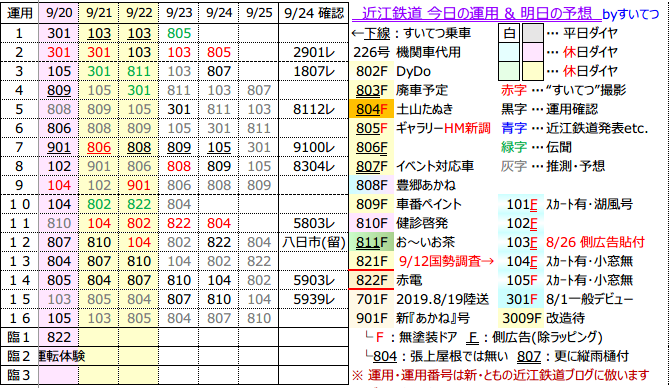This screenshot has width=669, height=388.
Task: Click the 運用 header cell
Action: pos(20,13)
